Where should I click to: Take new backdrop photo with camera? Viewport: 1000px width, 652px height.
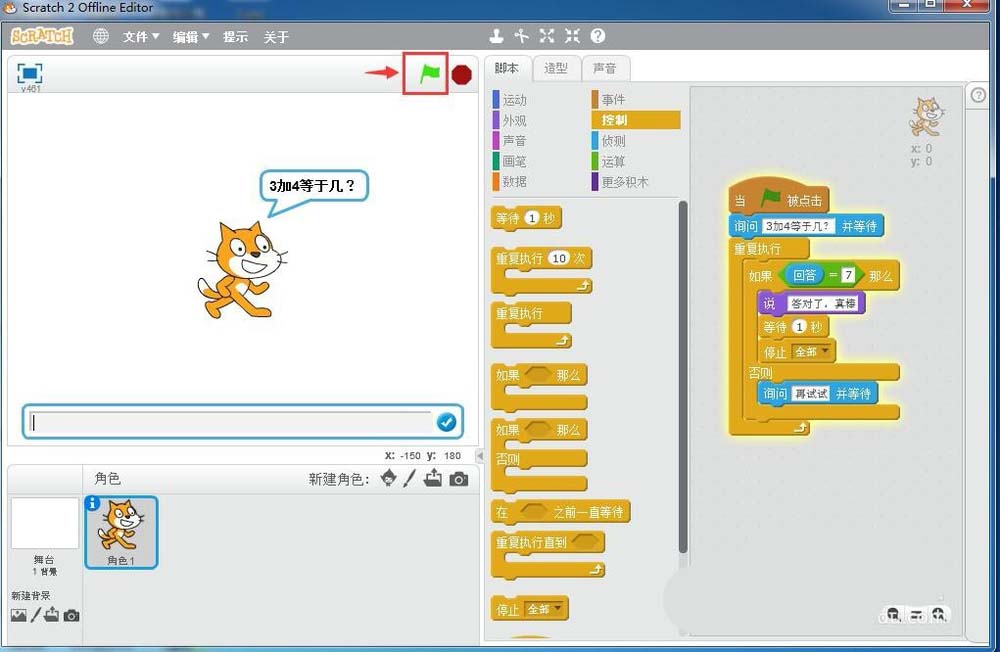(x=71, y=616)
